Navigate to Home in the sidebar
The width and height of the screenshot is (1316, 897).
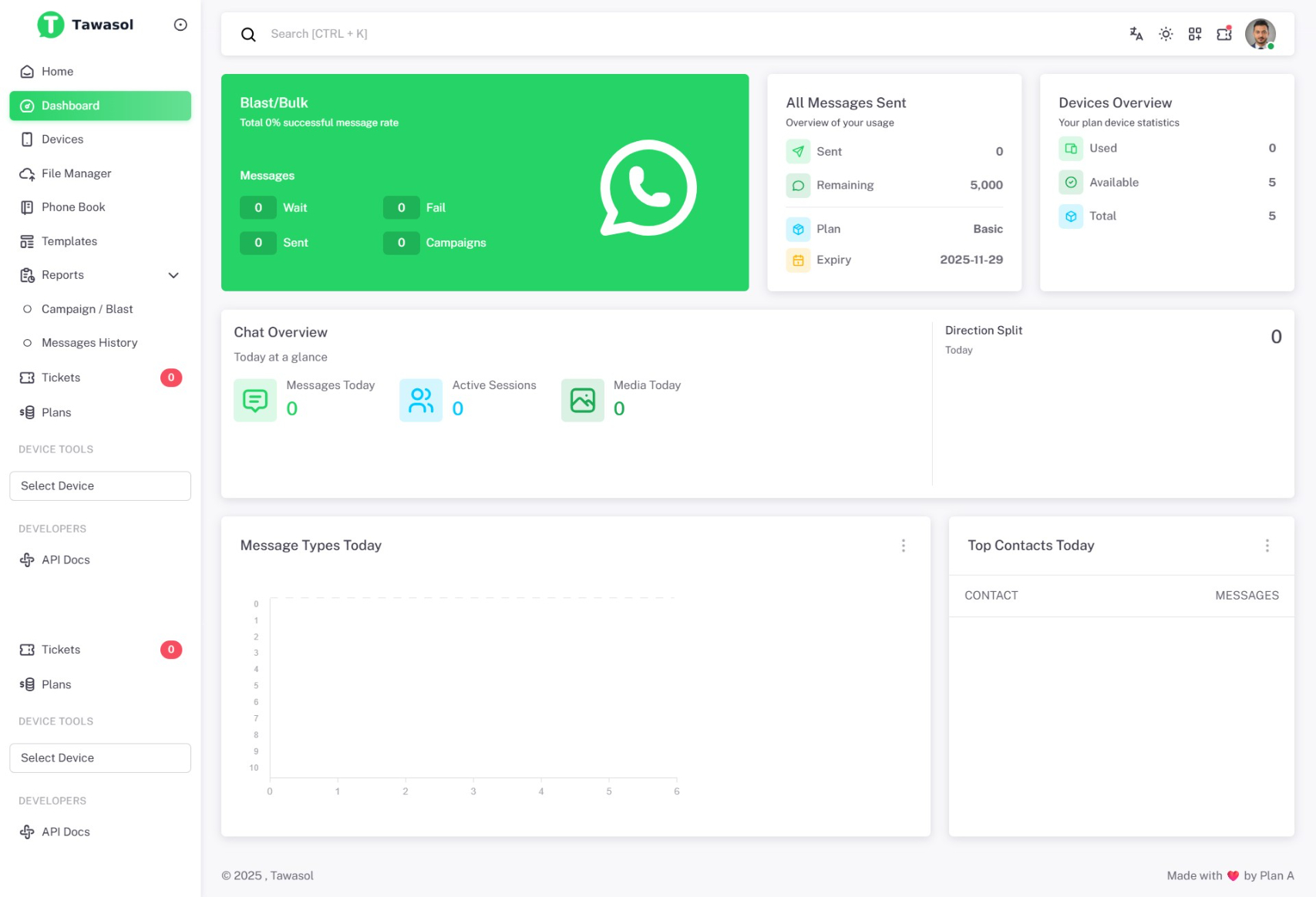pos(58,71)
